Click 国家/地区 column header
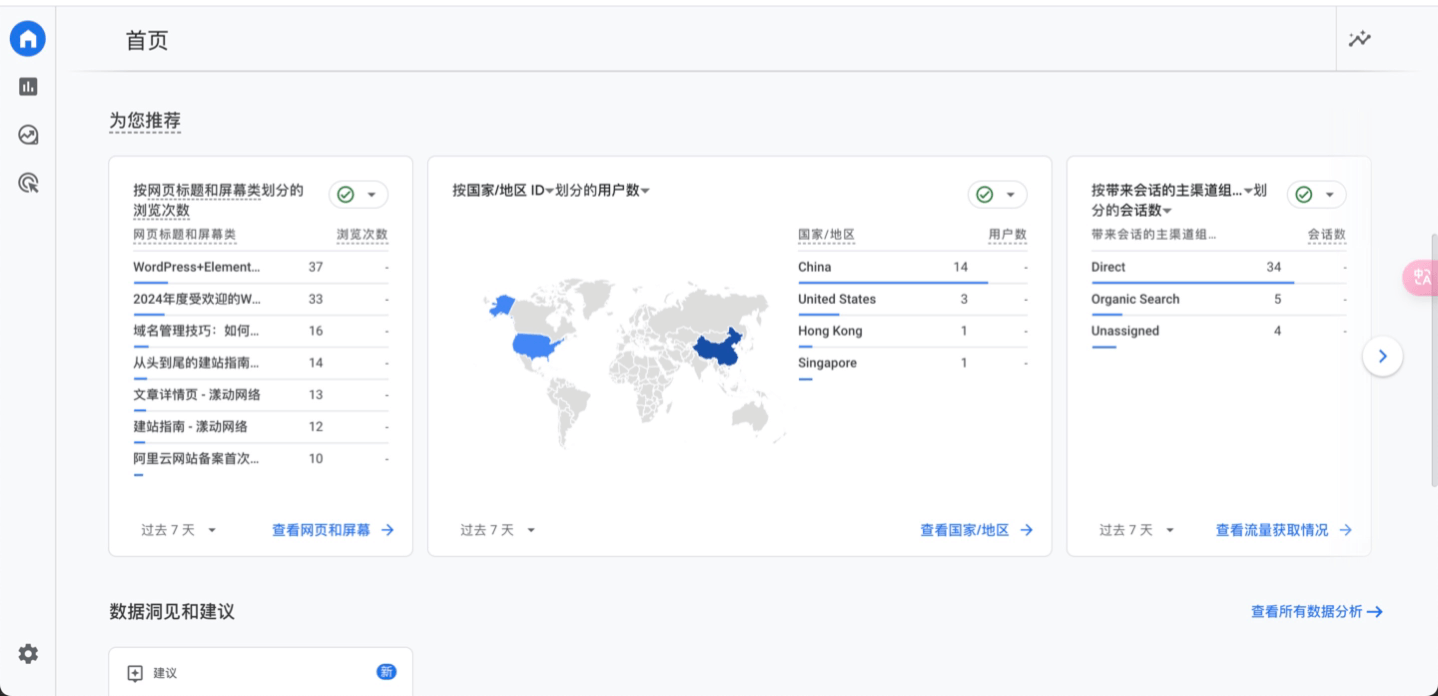 click(x=826, y=235)
